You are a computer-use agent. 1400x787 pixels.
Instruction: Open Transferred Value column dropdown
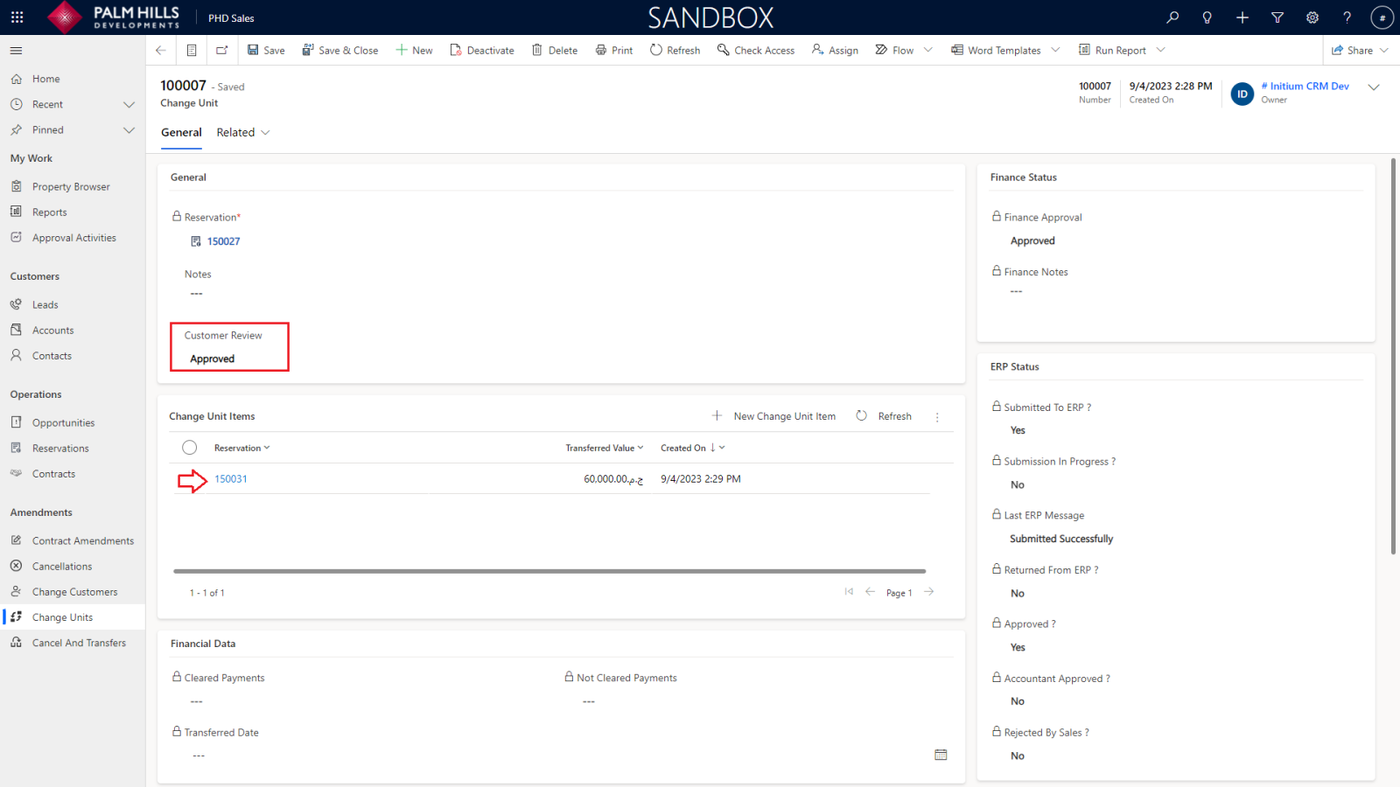tap(604, 448)
